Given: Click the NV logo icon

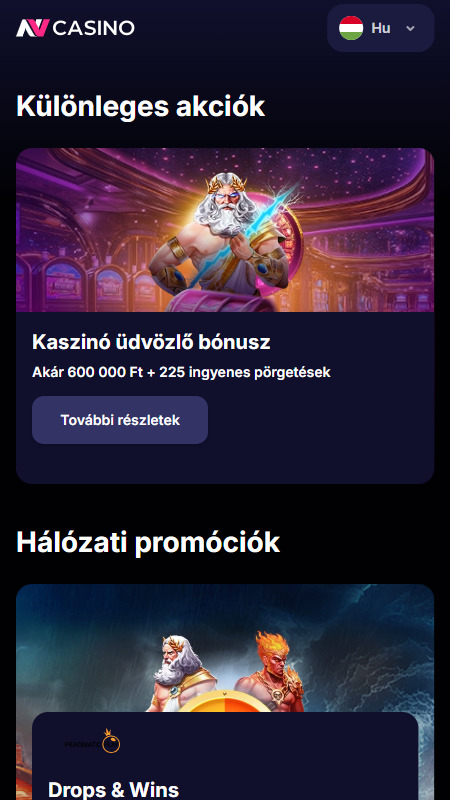Looking at the screenshot, I should [x=33, y=28].
